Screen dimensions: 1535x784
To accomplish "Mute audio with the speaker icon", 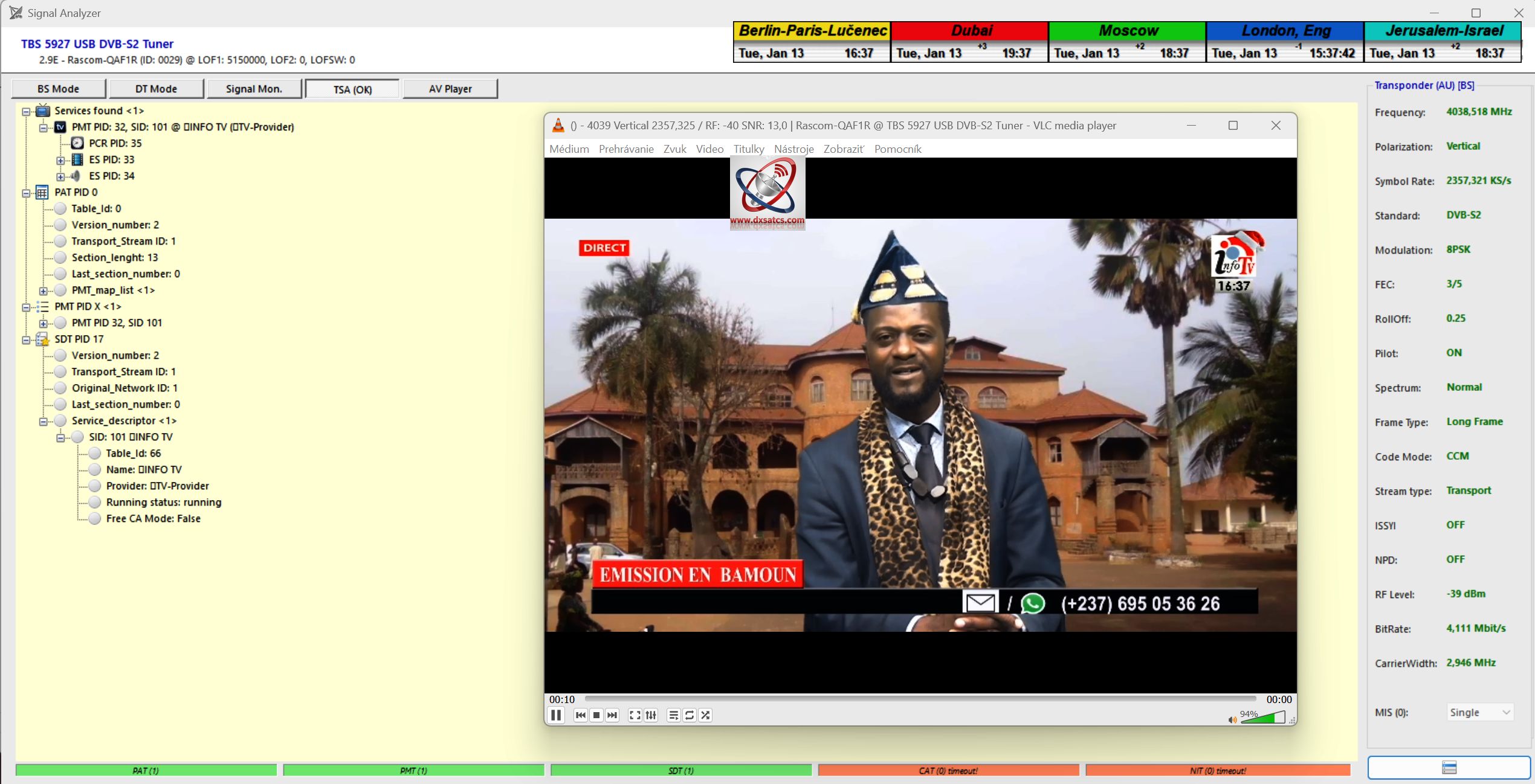I will coord(1232,719).
